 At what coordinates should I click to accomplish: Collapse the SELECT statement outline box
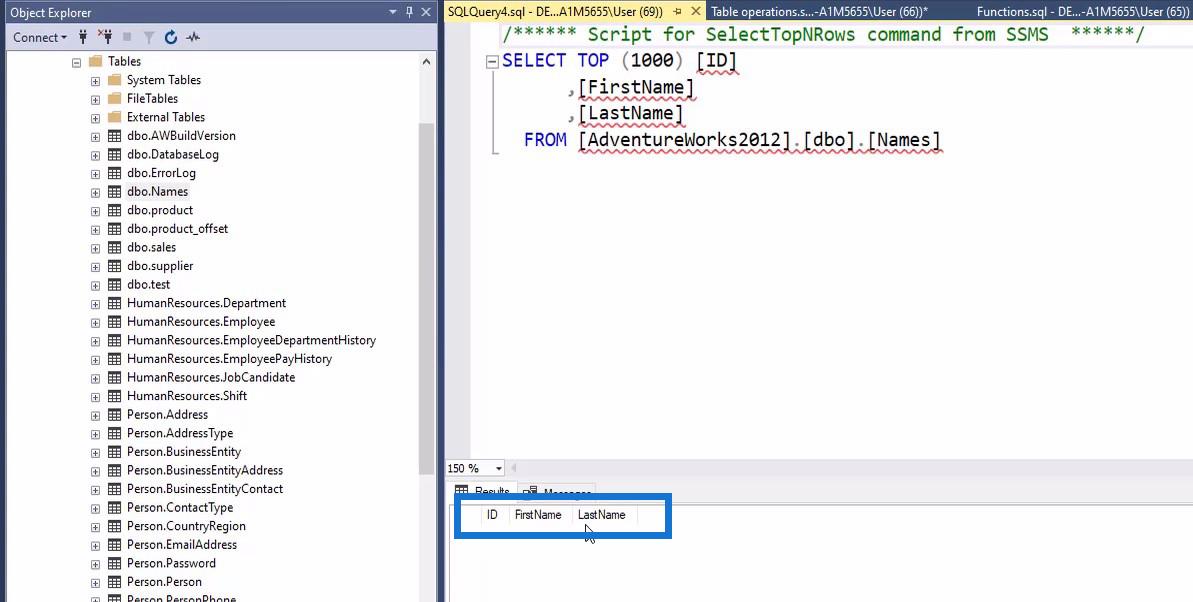point(492,62)
